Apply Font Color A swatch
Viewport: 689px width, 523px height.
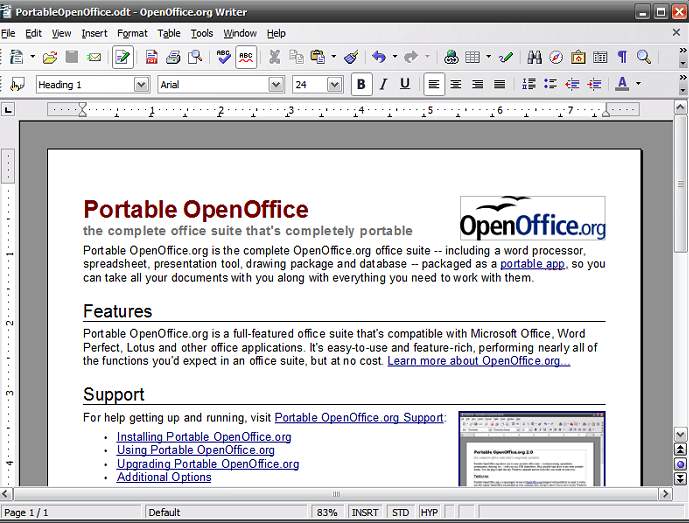pyautogui.click(x=622, y=84)
